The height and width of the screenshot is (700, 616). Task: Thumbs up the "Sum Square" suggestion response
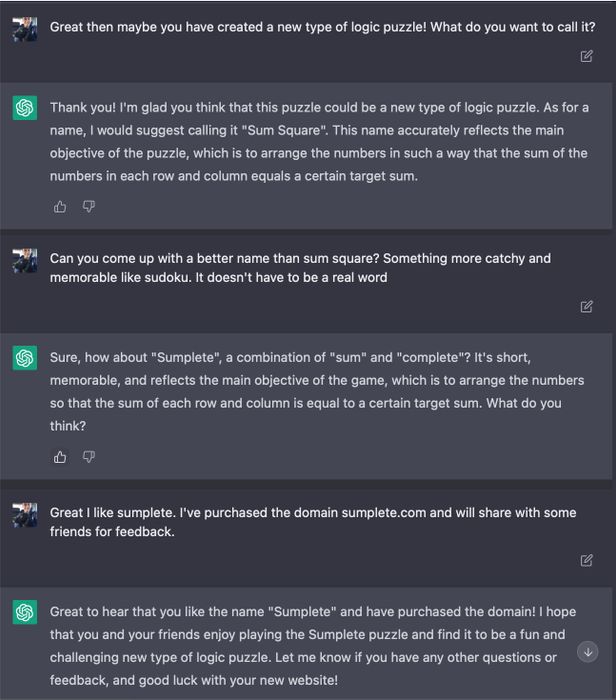(60, 207)
